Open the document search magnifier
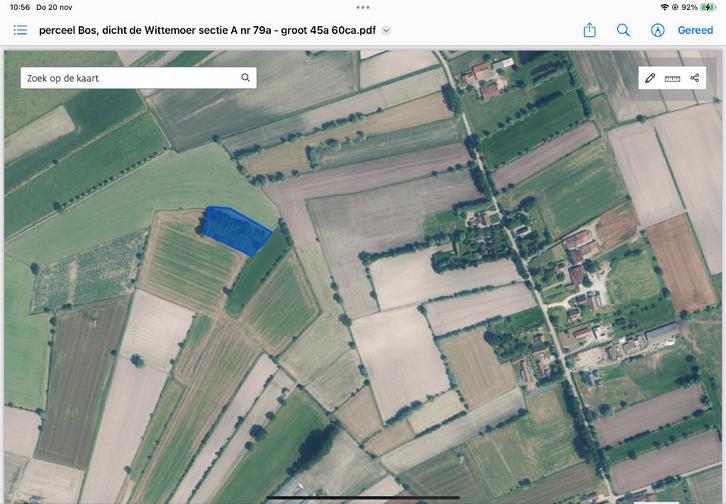The height and width of the screenshot is (504, 726). (623, 31)
